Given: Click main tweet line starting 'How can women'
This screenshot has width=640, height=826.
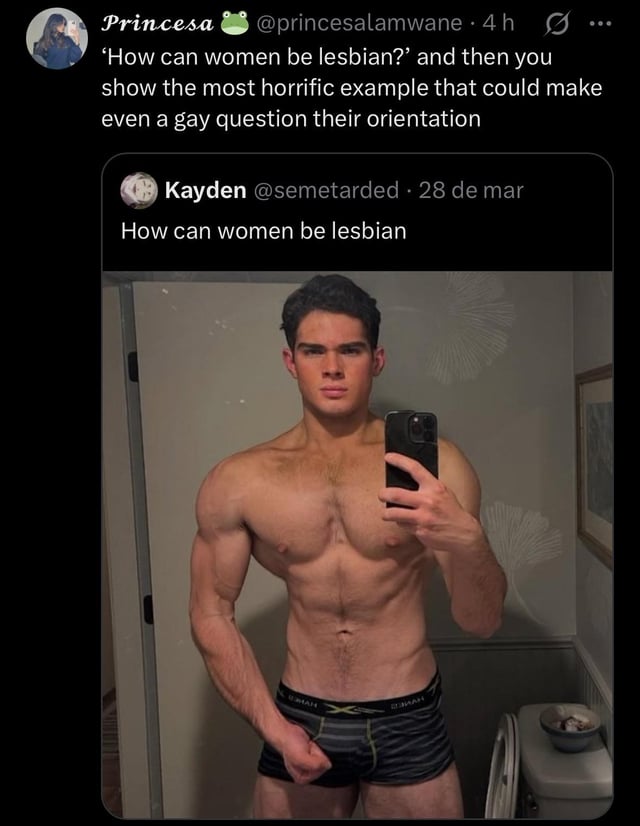Looking at the screenshot, I should coord(327,57).
